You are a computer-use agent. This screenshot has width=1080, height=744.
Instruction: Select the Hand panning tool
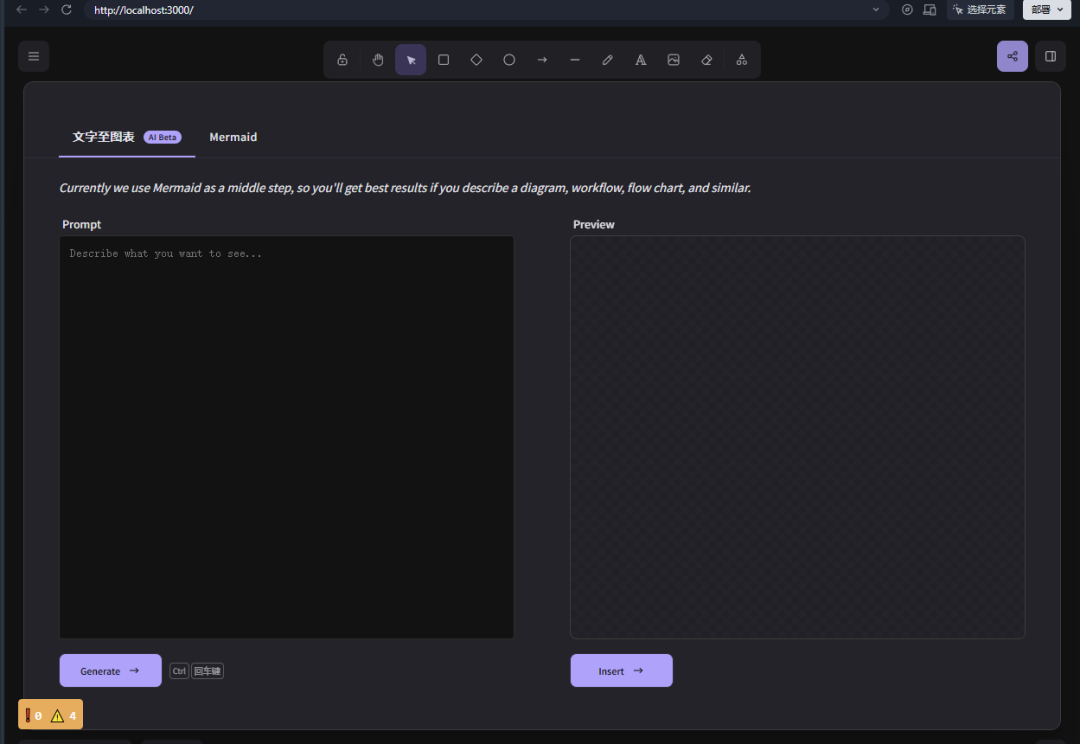[x=377, y=60]
